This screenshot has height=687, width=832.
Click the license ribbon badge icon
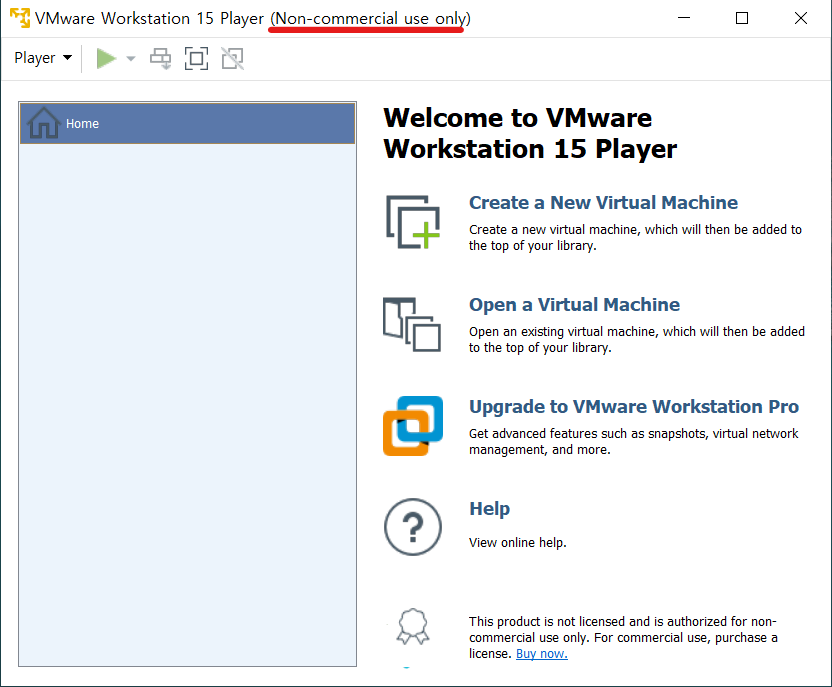(413, 627)
